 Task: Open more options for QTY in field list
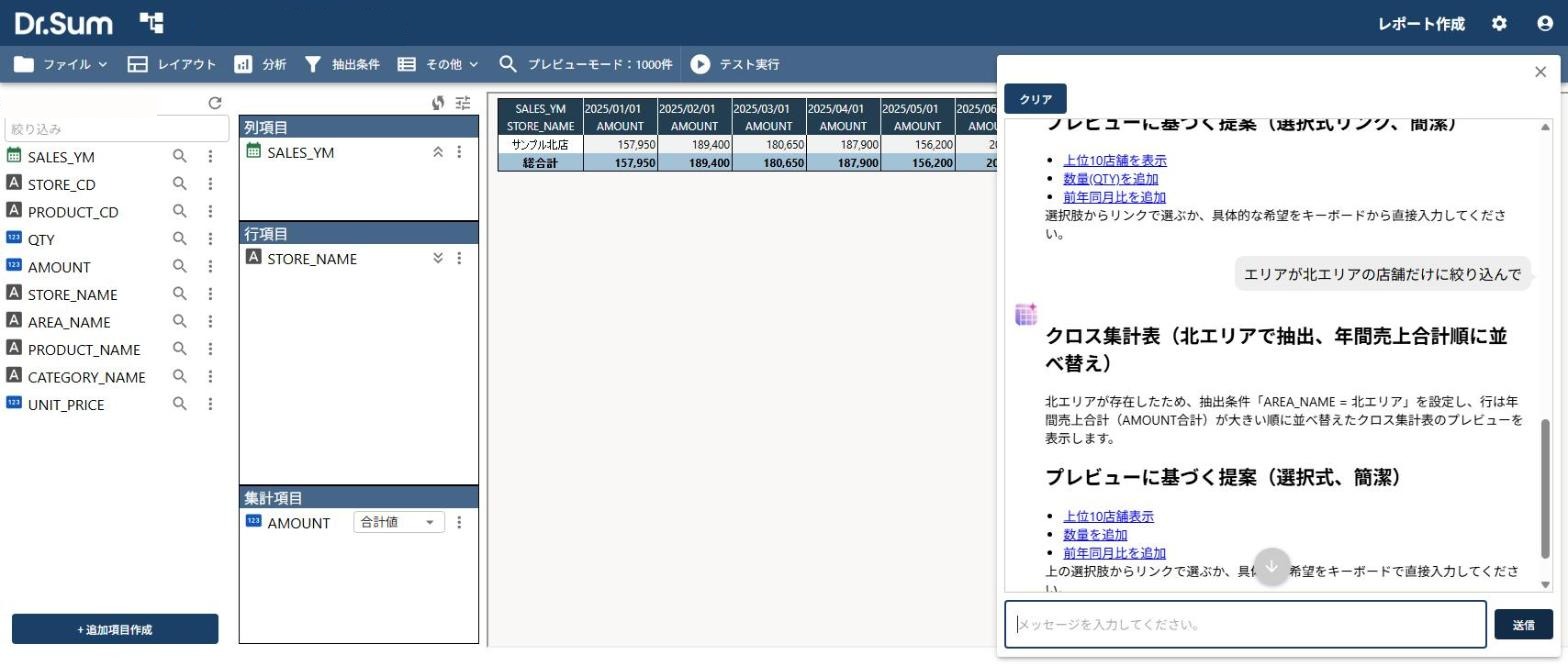(210, 239)
